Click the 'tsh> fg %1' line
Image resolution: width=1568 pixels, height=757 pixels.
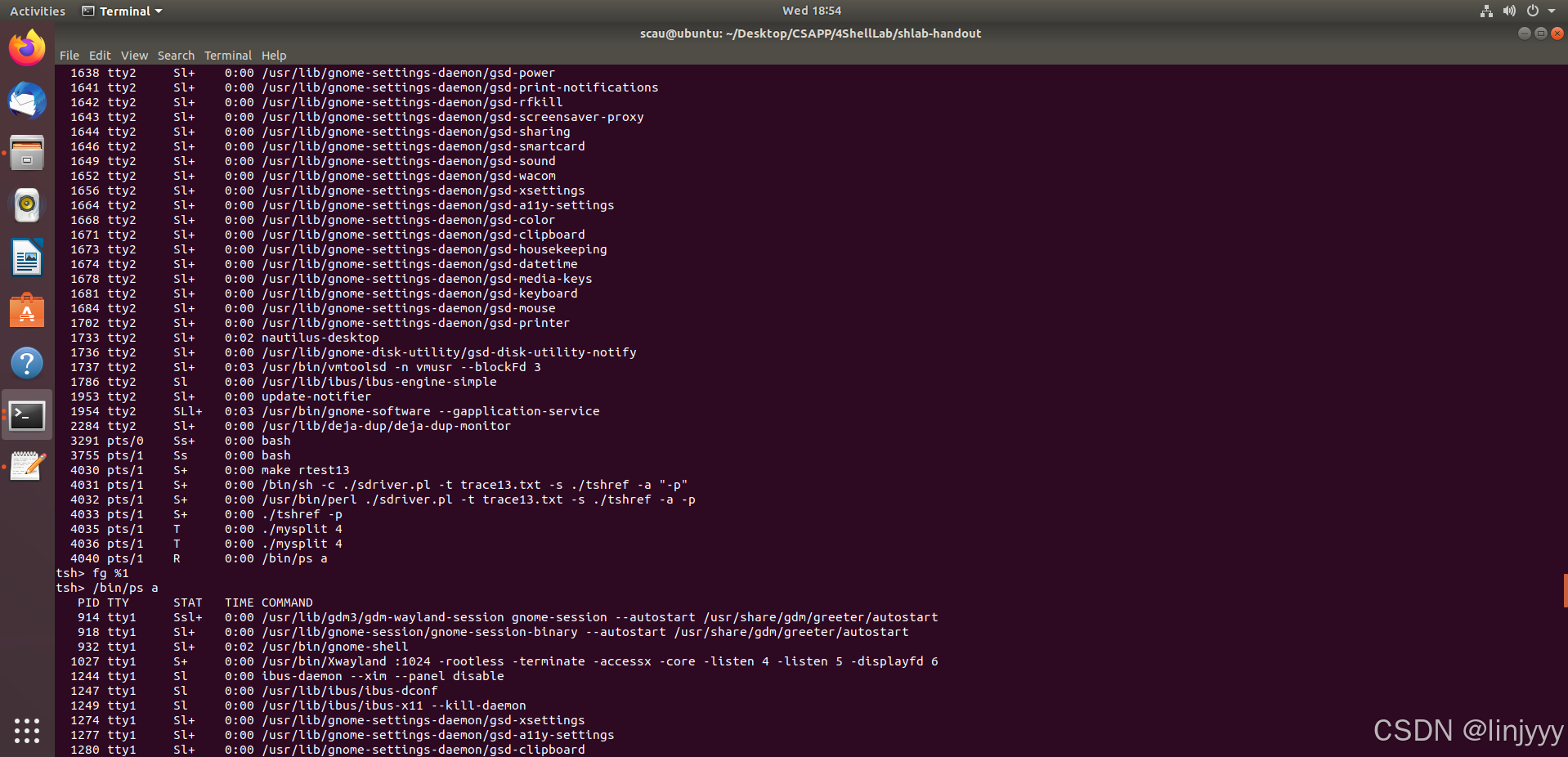[x=92, y=573]
